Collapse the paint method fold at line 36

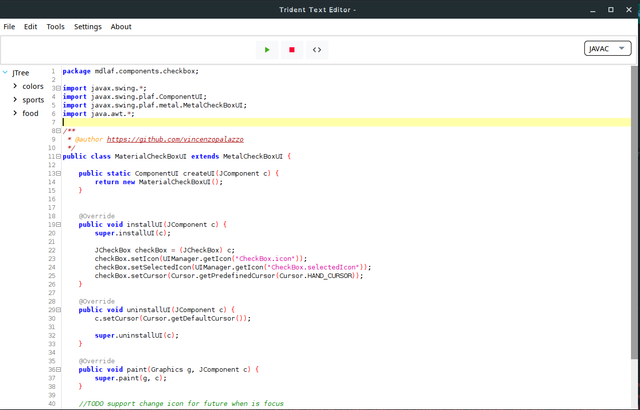point(58,369)
